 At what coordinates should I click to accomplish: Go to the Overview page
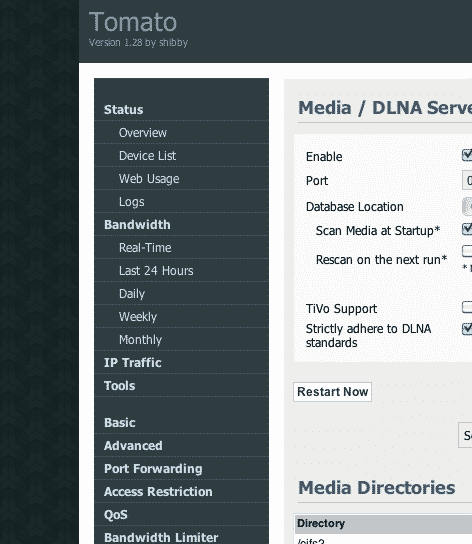click(x=143, y=133)
